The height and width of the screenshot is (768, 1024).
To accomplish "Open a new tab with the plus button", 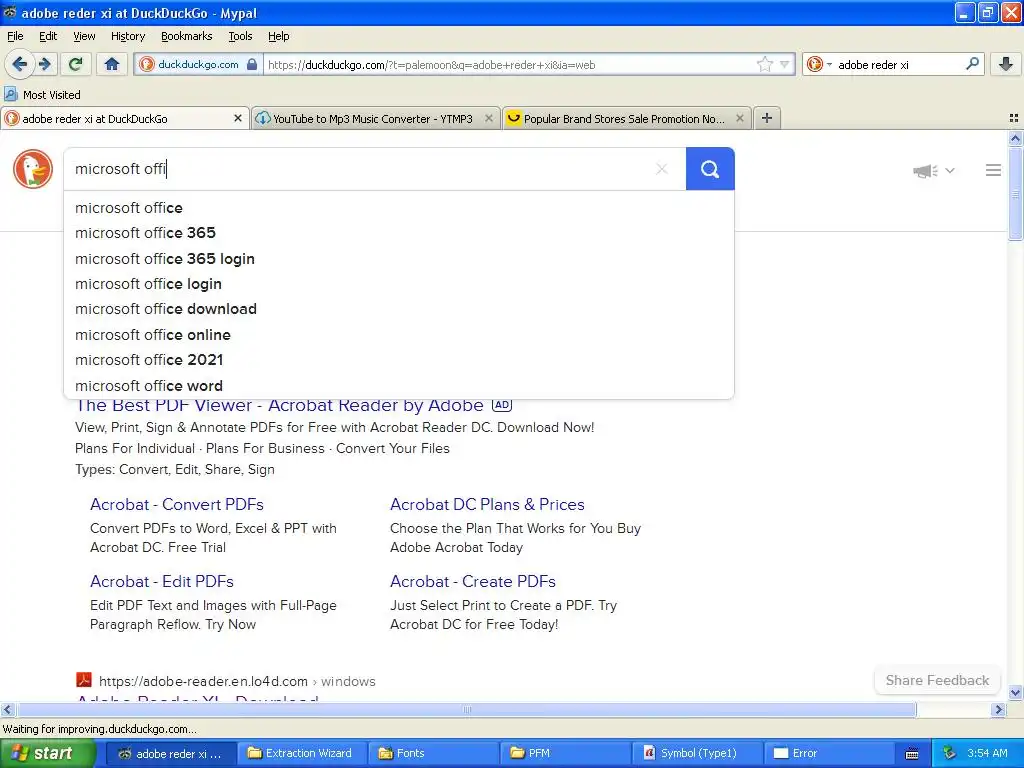I will coord(767,118).
